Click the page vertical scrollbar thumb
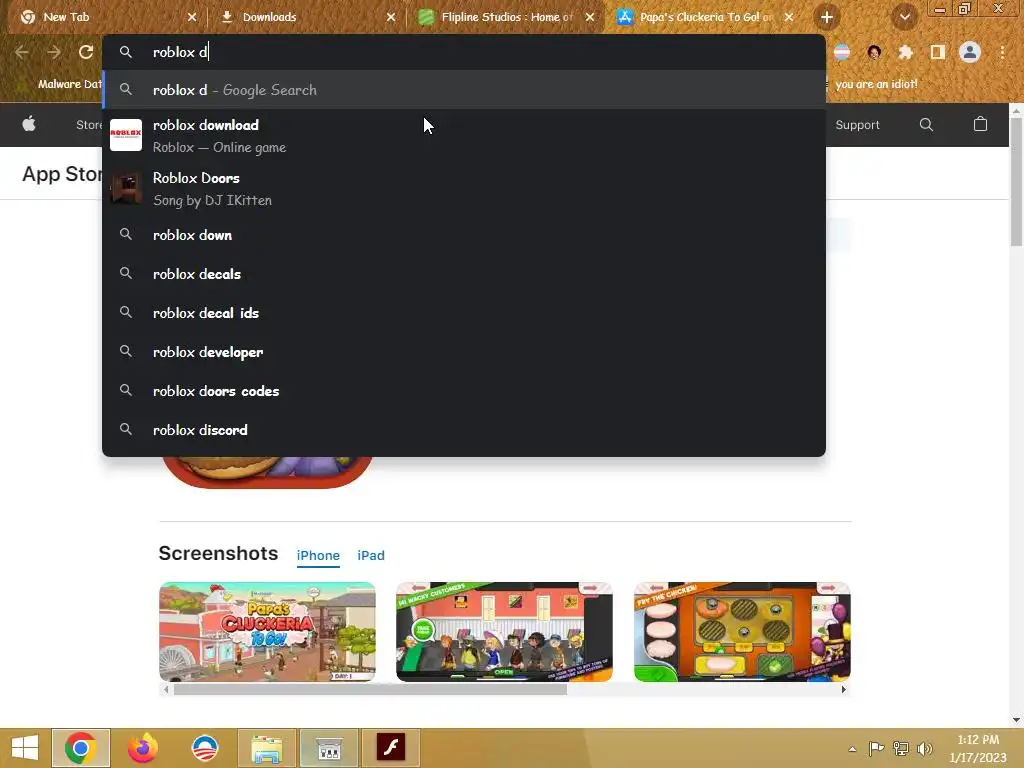The height and width of the screenshot is (768, 1024). point(1016,183)
